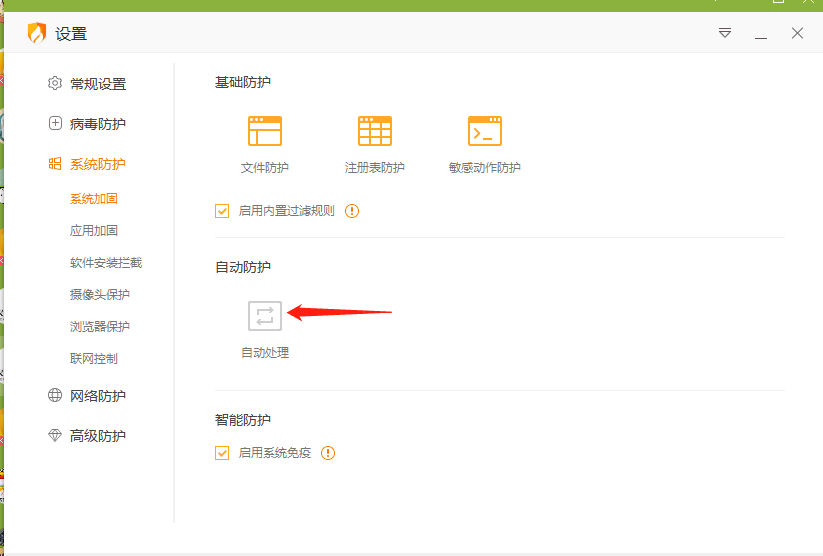This screenshot has height=556, width=823.
Task: Open the 文件防护 file protection icon
Action: 265,132
